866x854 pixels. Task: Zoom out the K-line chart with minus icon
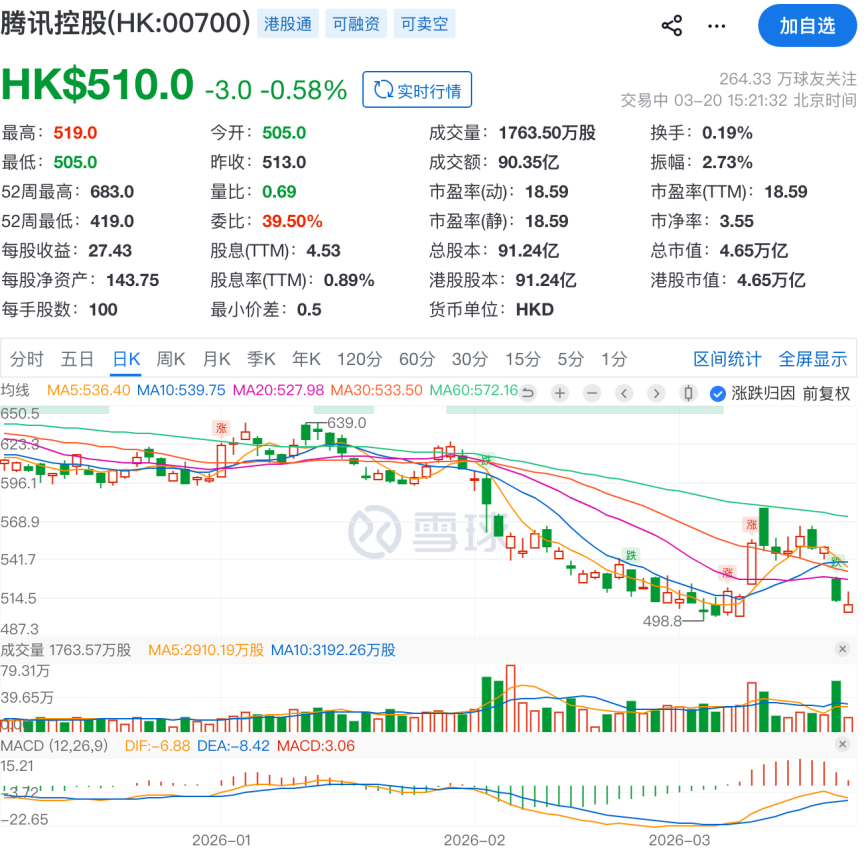click(x=592, y=393)
